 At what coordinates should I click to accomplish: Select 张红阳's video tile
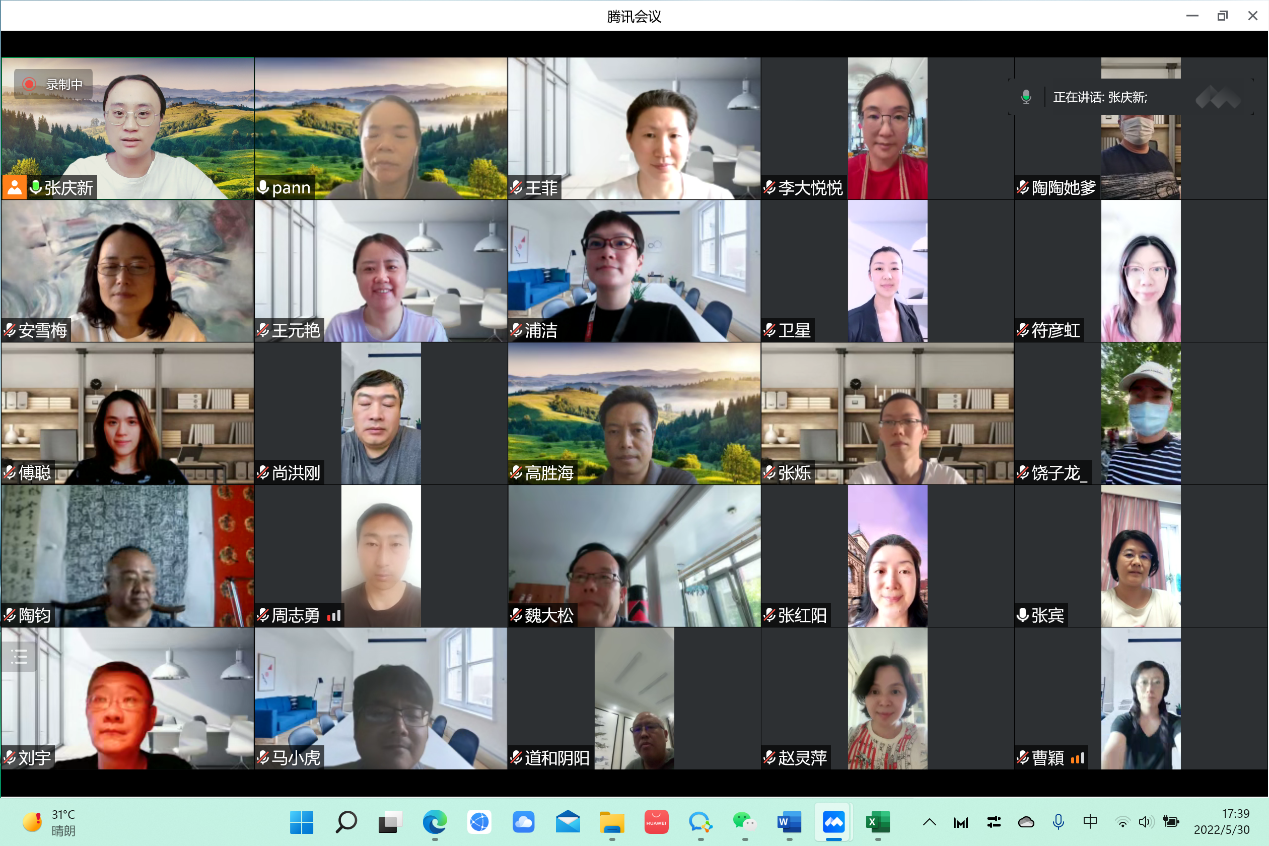(887, 557)
